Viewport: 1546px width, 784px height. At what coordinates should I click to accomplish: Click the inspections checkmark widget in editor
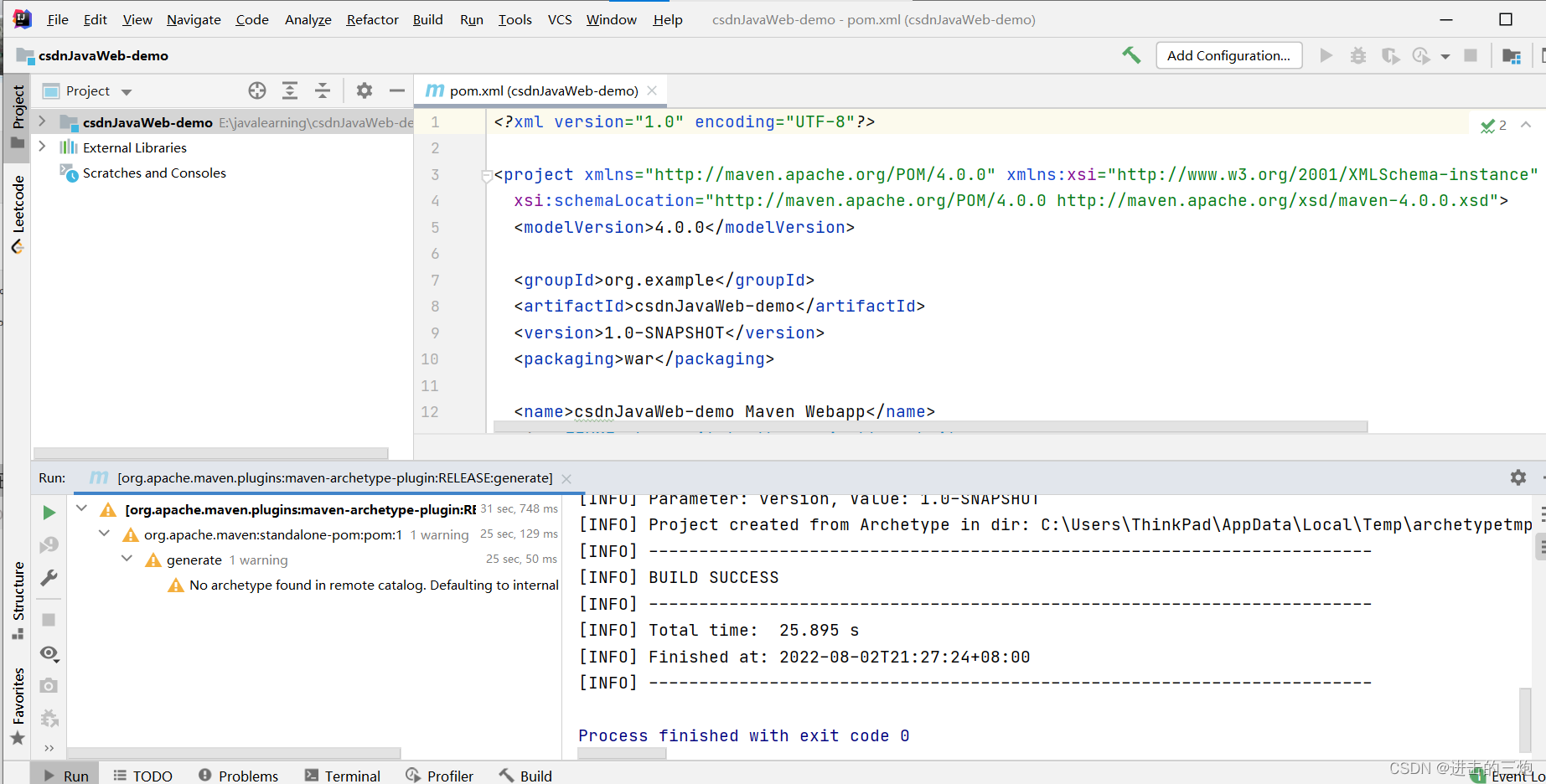tap(1493, 126)
